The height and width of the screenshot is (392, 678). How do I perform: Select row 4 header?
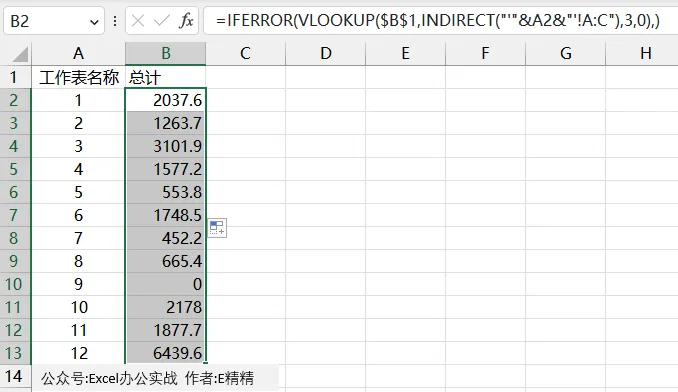point(15,146)
